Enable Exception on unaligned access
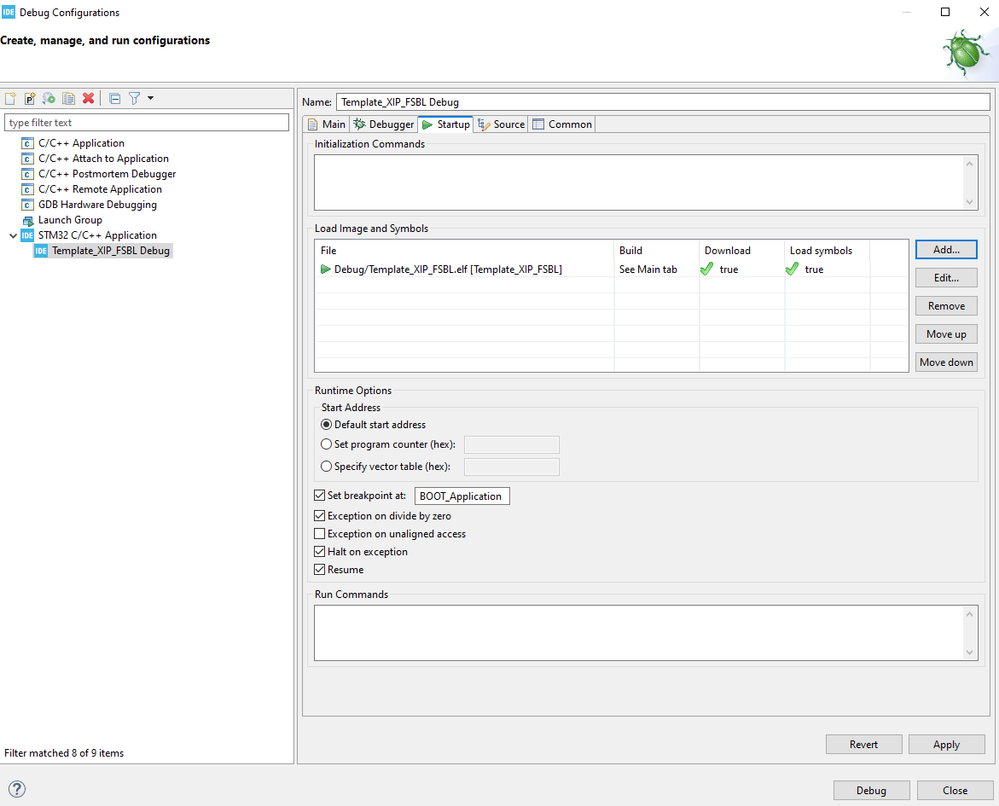Viewport: 999px width, 806px height. click(x=320, y=533)
